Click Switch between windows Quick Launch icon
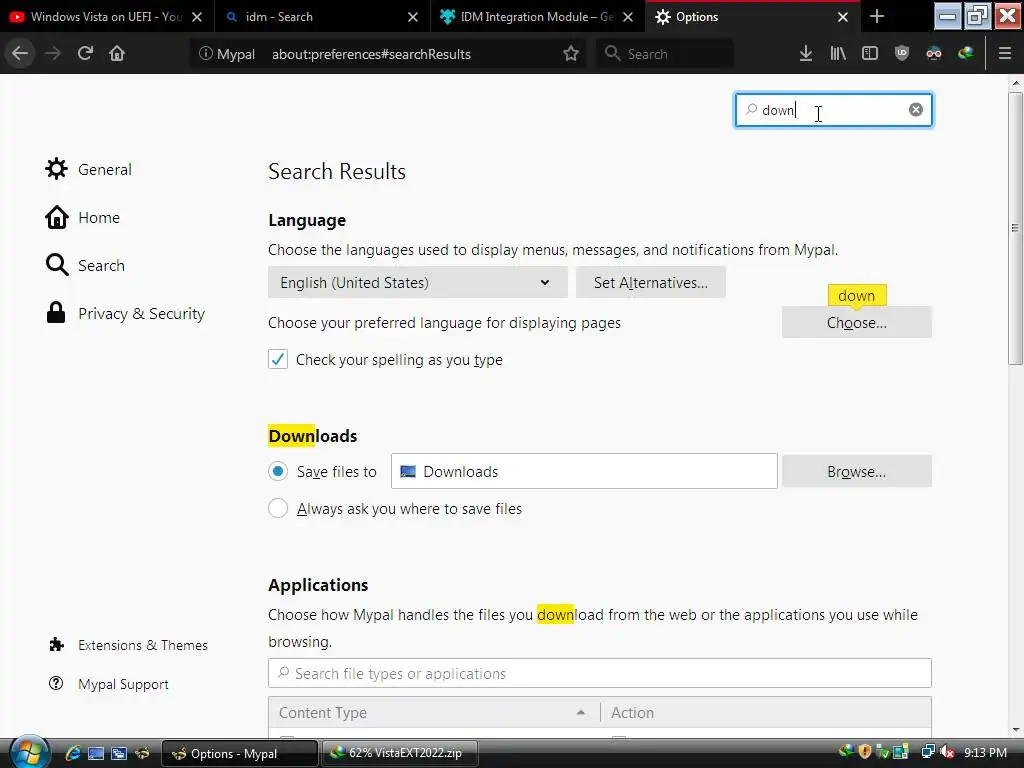 [x=119, y=753]
